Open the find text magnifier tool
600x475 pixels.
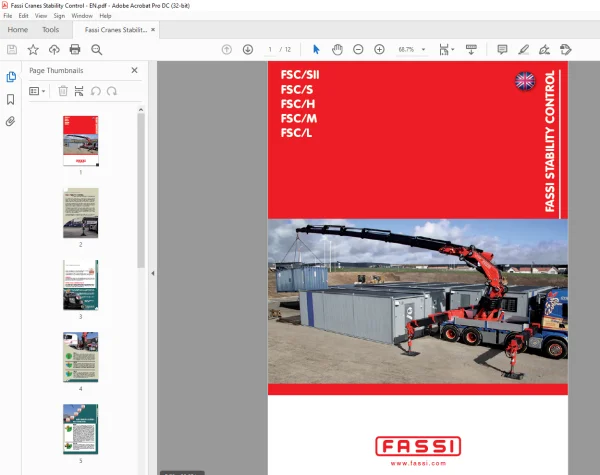(x=96, y=49)
